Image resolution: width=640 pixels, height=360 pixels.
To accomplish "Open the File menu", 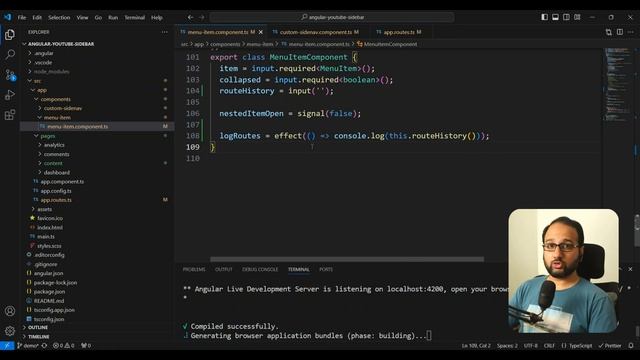I will tap(22, 18).
